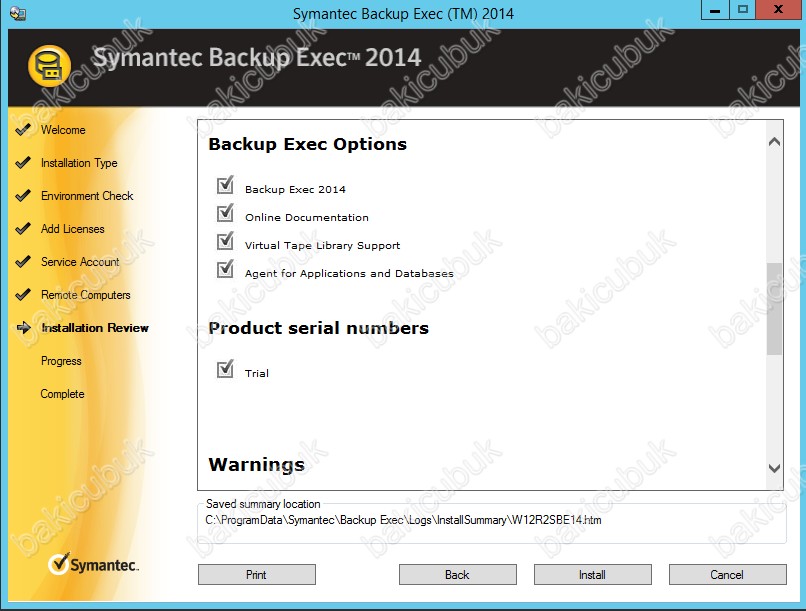
Task: Select the Progress step
Action: [x=61, y=361]
